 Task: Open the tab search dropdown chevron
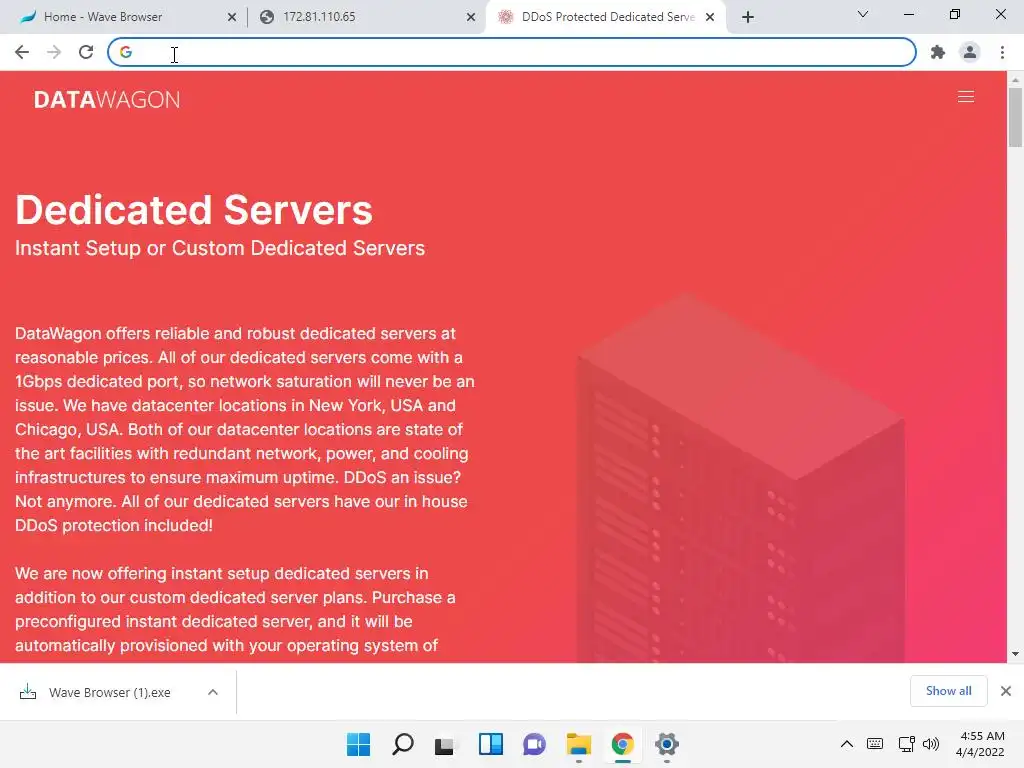click(x=863, y=14)
